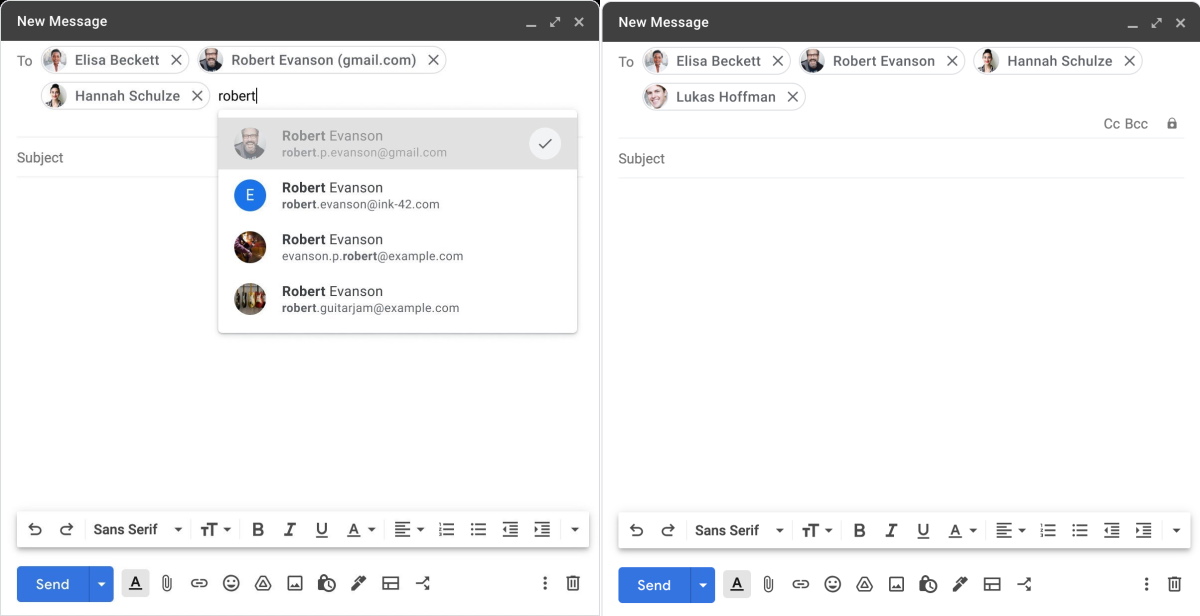This screenshot has width=1200, height=616.
Task: Select suggestion evanson.p.robert@example.com
Action: [398, 248]
